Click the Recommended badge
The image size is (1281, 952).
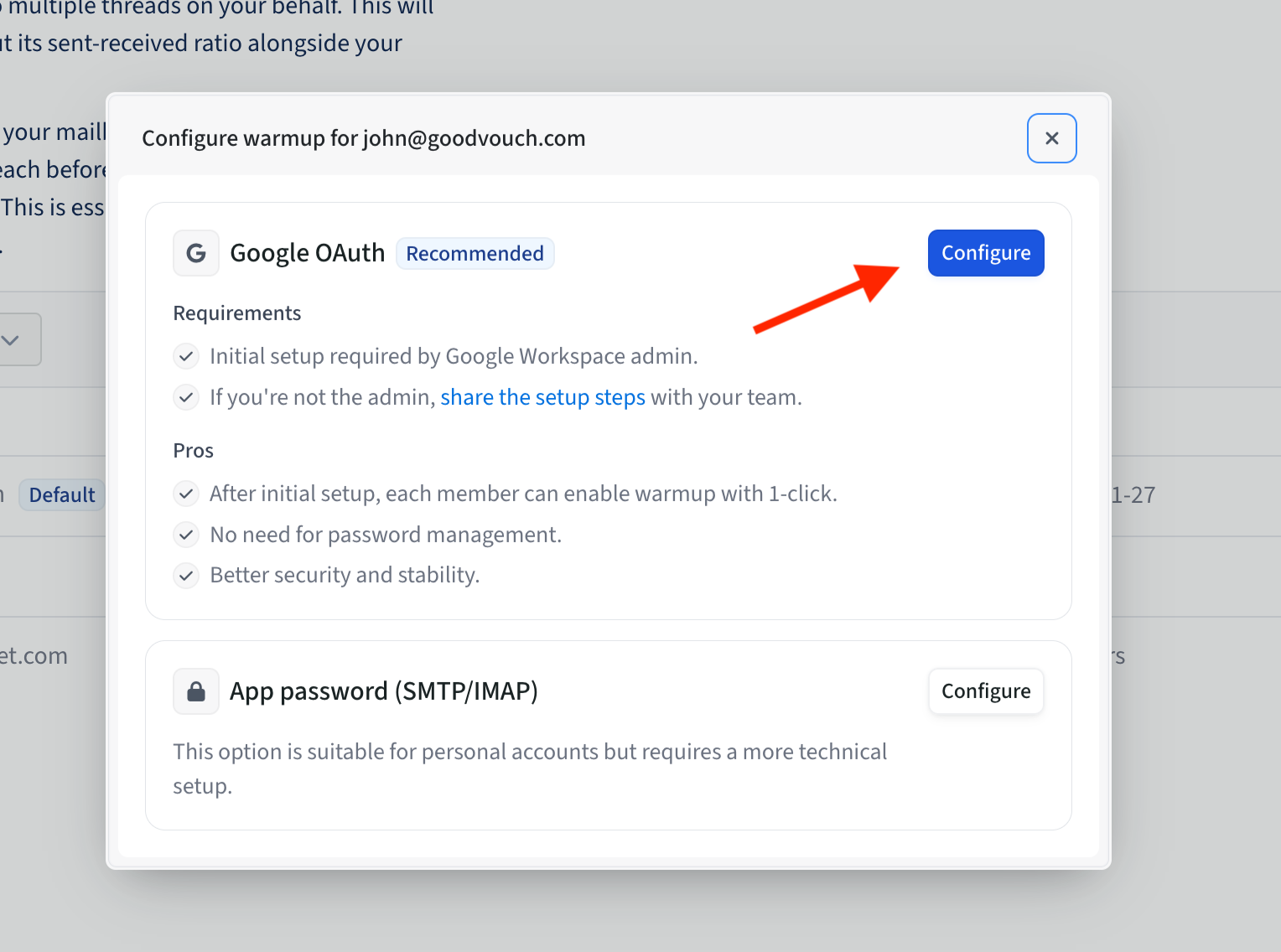tap(475, 253)
